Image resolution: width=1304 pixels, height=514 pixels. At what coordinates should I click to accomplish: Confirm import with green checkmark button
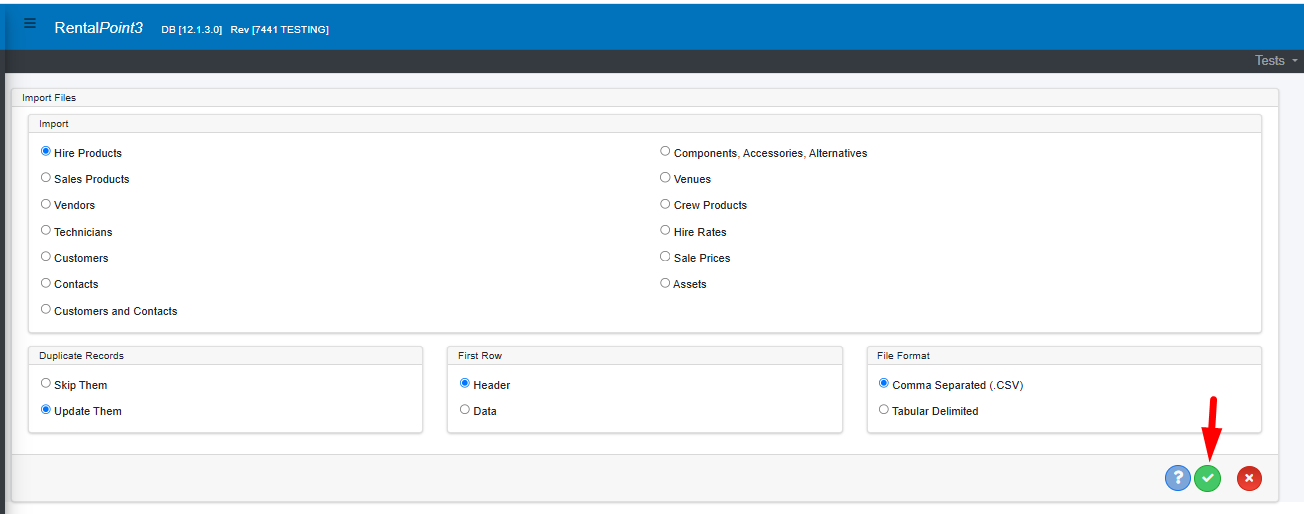(x=1207, y=478)
